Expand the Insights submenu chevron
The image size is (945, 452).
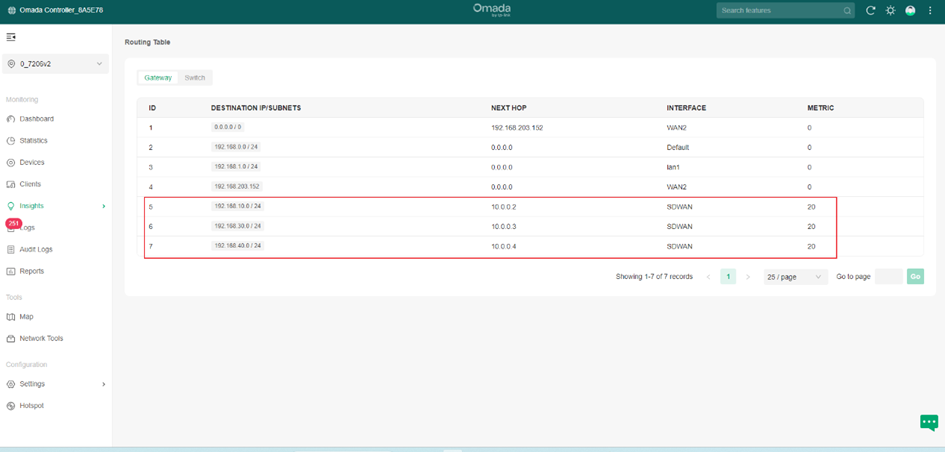(x=104, y=206)
